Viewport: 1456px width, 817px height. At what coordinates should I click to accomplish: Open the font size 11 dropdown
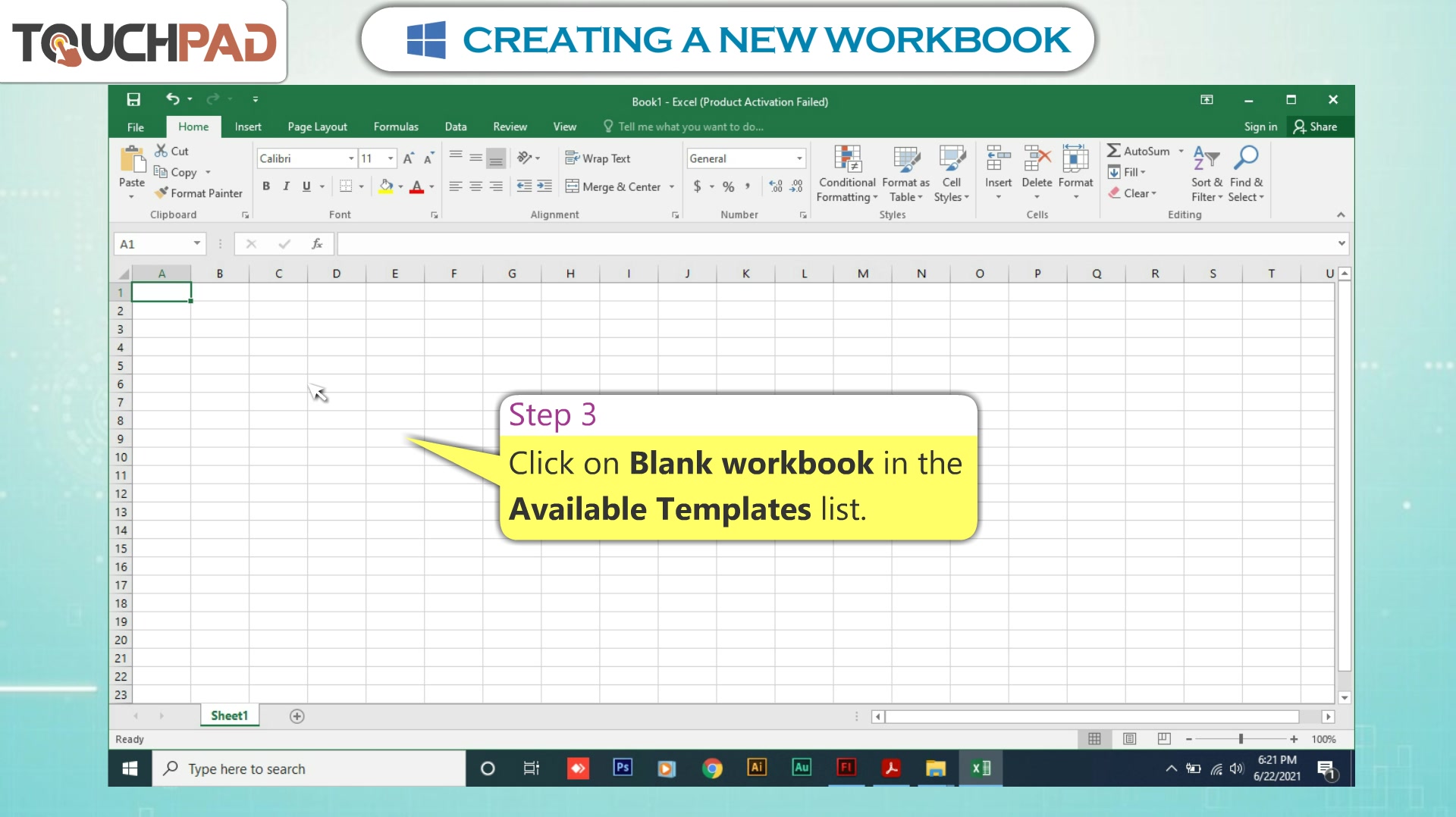[391, 158]
